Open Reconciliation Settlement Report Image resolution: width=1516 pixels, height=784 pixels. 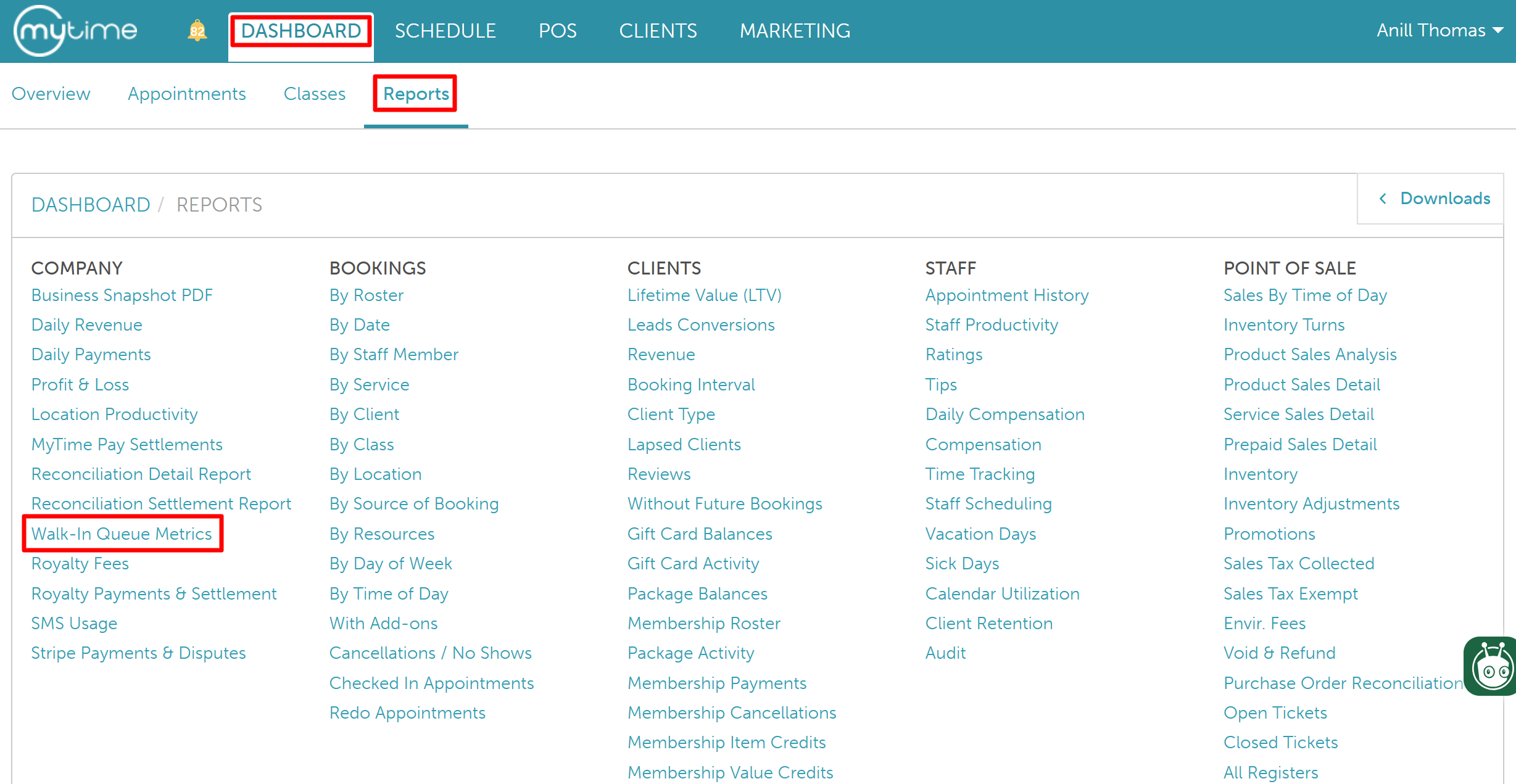click(x=162, y=504)
